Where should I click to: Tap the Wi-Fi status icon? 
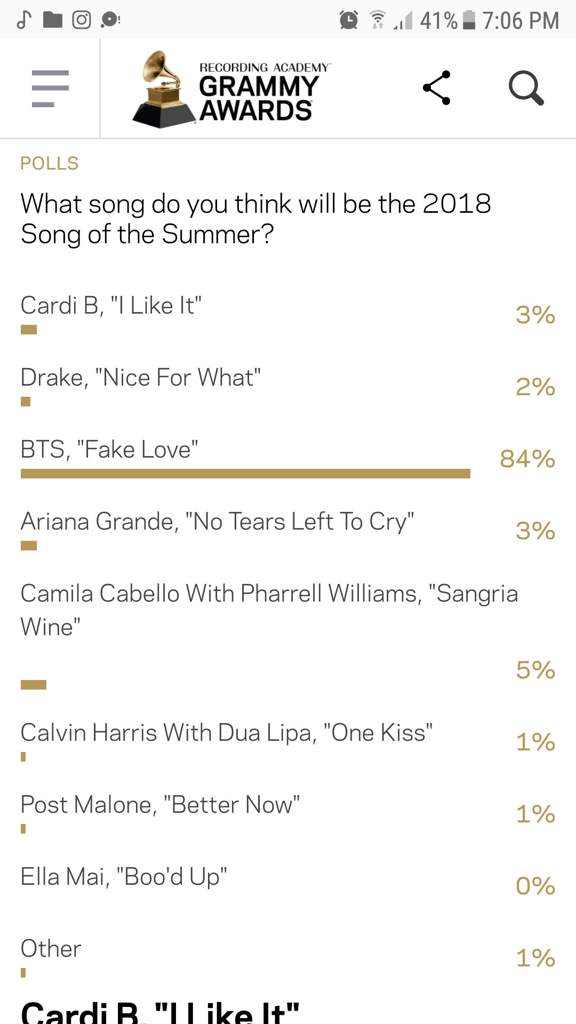point(376,21)
